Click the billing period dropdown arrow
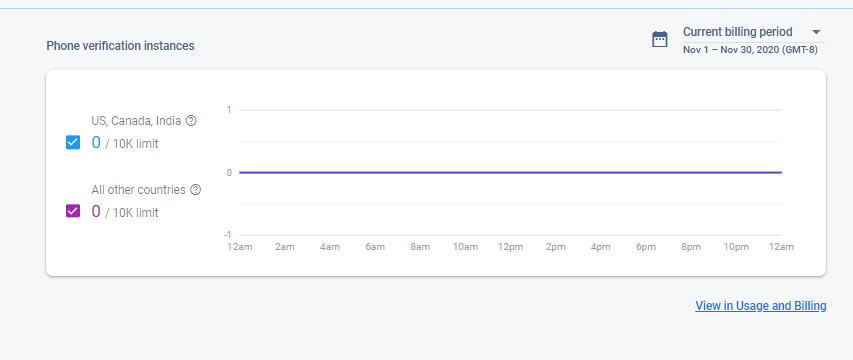The width and height of the screenshot is (853, 360). pyautogui.click(x=815, y=32)
